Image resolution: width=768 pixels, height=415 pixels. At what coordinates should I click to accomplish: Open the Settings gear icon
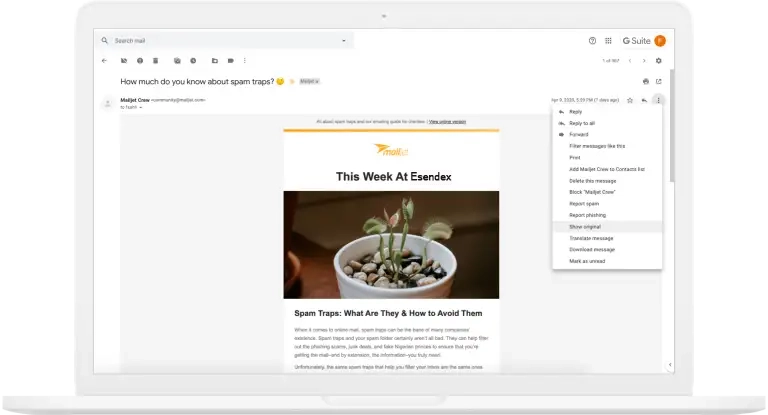click(x=658, y=61)
